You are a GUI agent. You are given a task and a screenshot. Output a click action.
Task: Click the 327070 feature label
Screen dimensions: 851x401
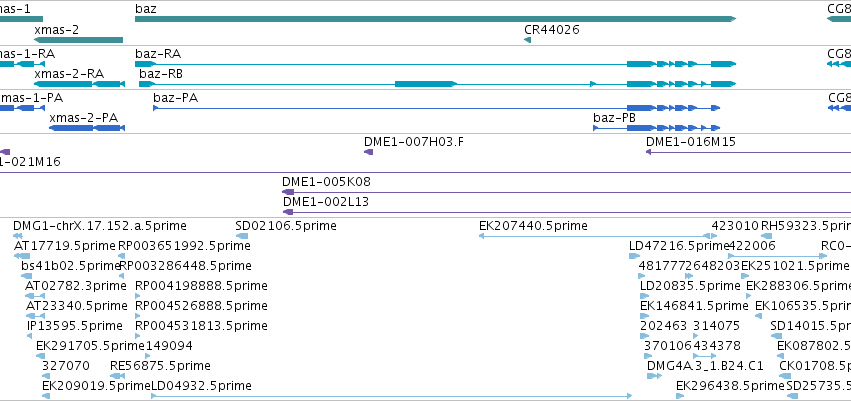pyautogui.click(x=66, y=366)
